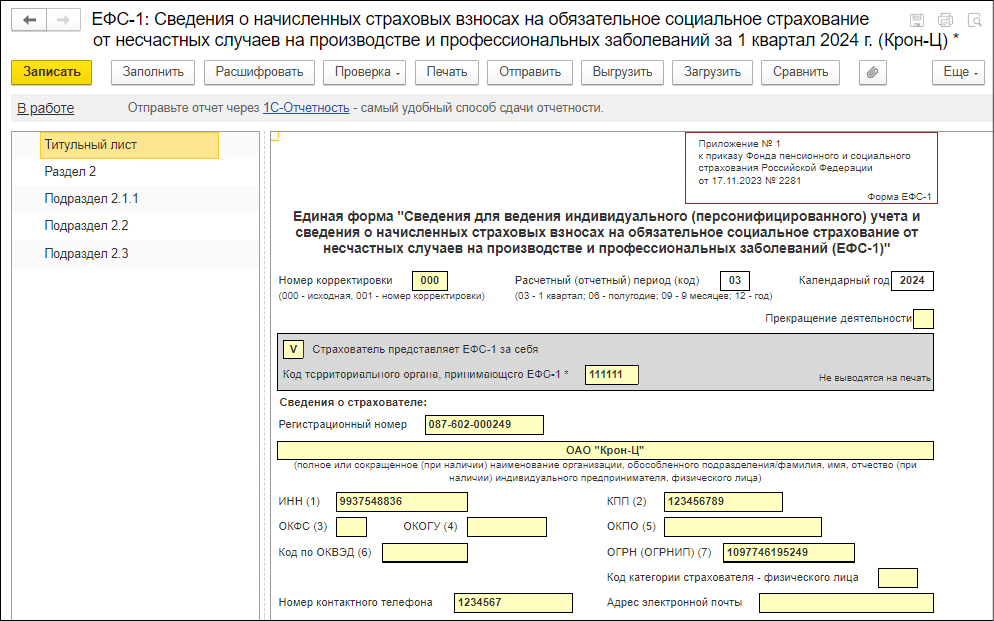Viewport: 994px width, 621px height.
Task: Click the forward navigation arrow
Action: (x=62, y=20)
